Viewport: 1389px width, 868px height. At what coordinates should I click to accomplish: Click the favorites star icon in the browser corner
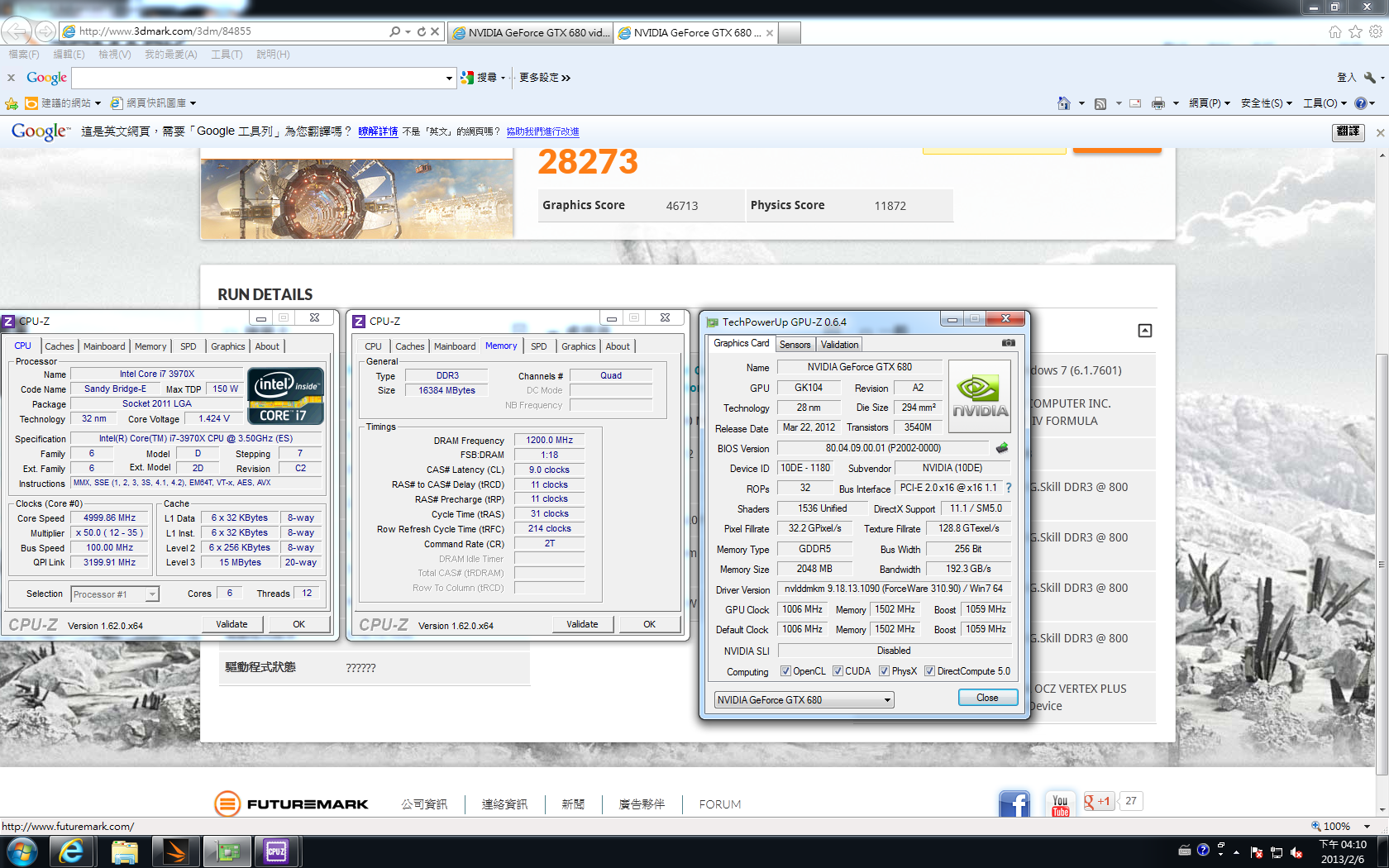[x=1355, y=31]
